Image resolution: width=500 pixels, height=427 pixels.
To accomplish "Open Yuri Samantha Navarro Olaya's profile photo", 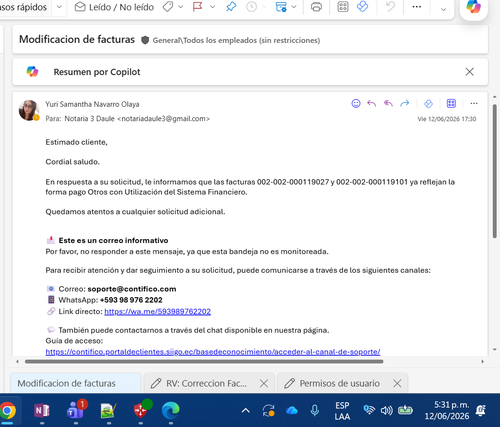I will (x=29, y=110).
